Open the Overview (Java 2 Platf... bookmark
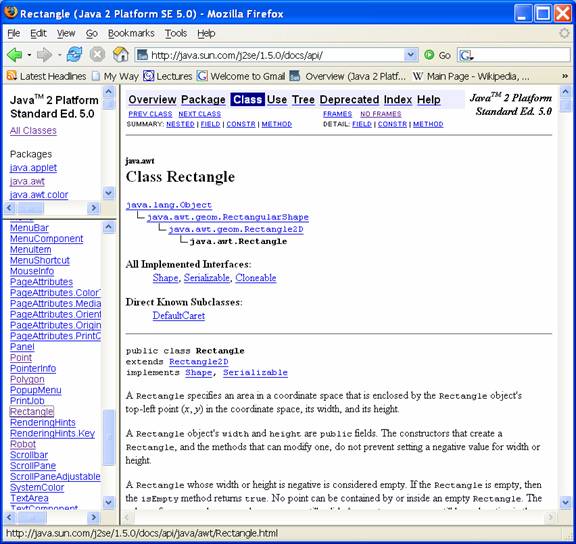The image size is (576, 544). pos(348,76)
